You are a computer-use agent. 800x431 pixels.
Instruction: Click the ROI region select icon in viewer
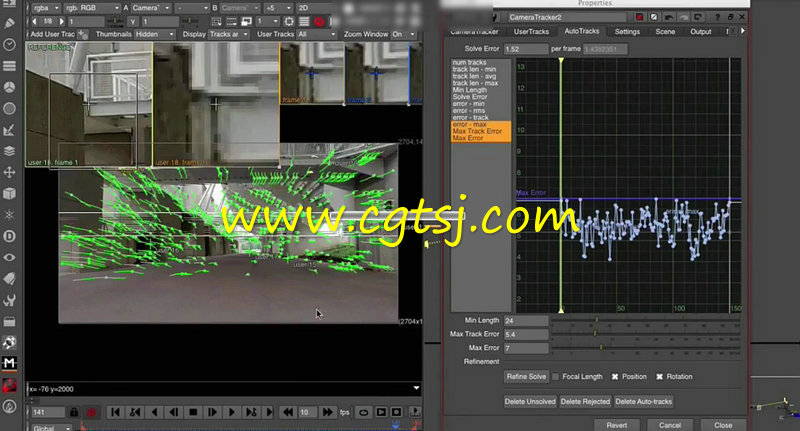pos(216,21)
